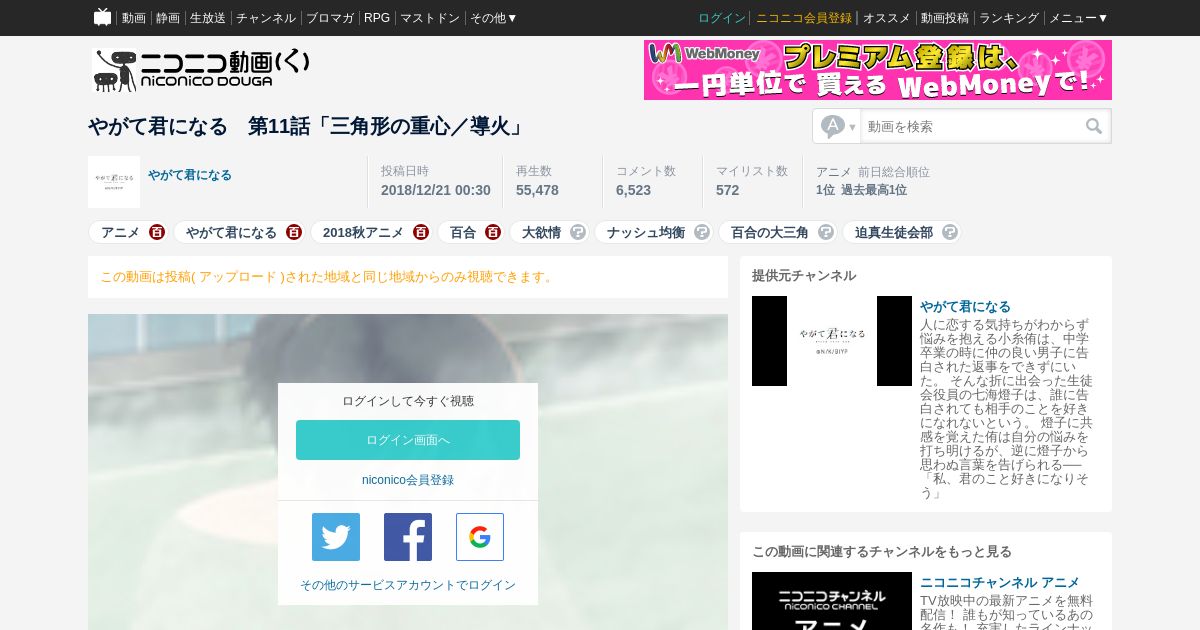Click その他のサービスアカウントでログイン link
The height and width of the screenshot is (630, 1200).
[408, 585]
